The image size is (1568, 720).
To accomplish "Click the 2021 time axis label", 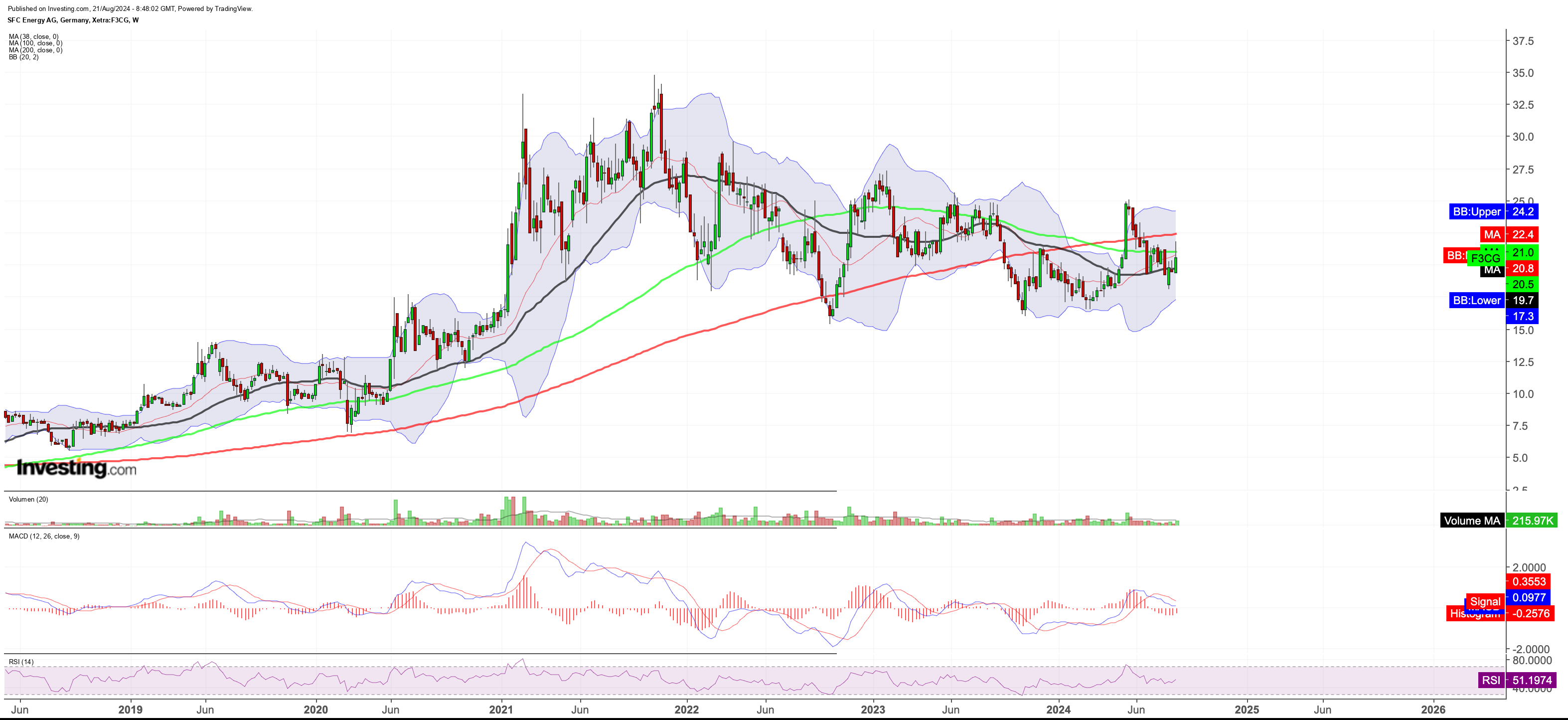I will click(x=501, y=710).
